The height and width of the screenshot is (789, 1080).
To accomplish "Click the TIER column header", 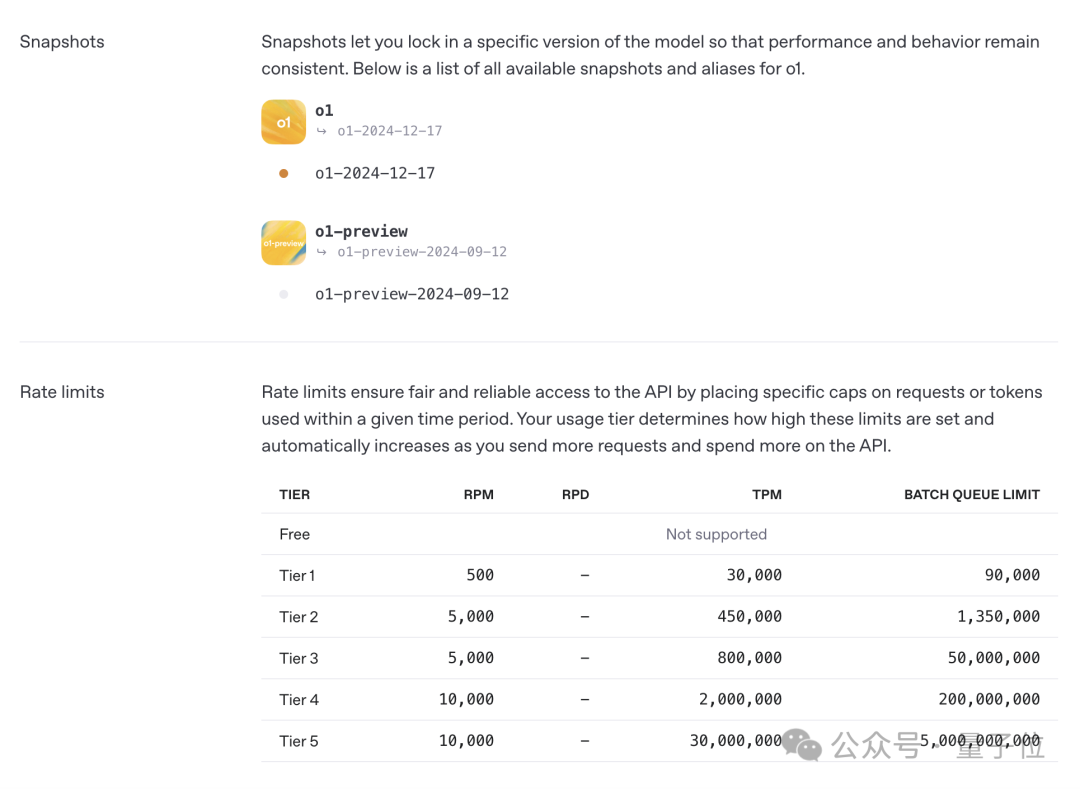I will point(294,494).
